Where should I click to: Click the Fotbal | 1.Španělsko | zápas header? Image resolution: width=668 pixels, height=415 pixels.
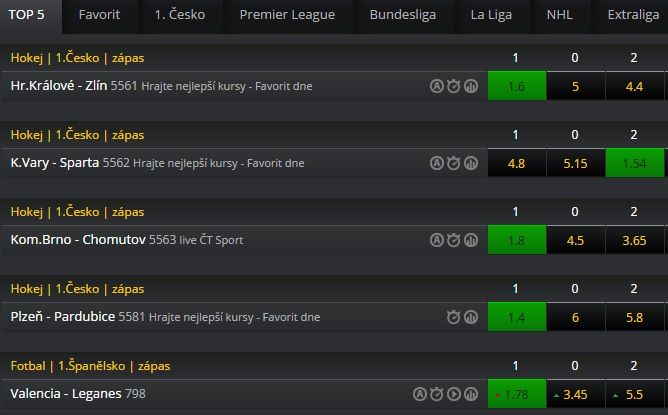point(90,366)
